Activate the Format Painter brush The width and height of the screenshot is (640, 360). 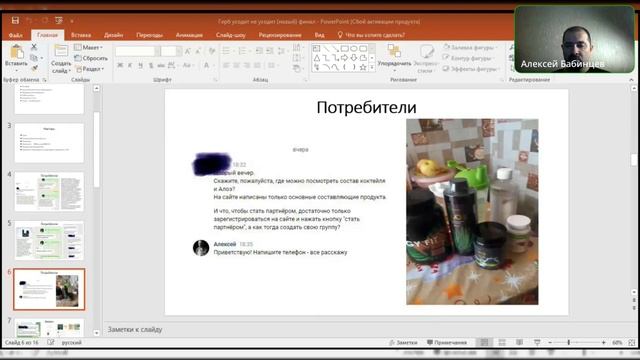[34, 68]
